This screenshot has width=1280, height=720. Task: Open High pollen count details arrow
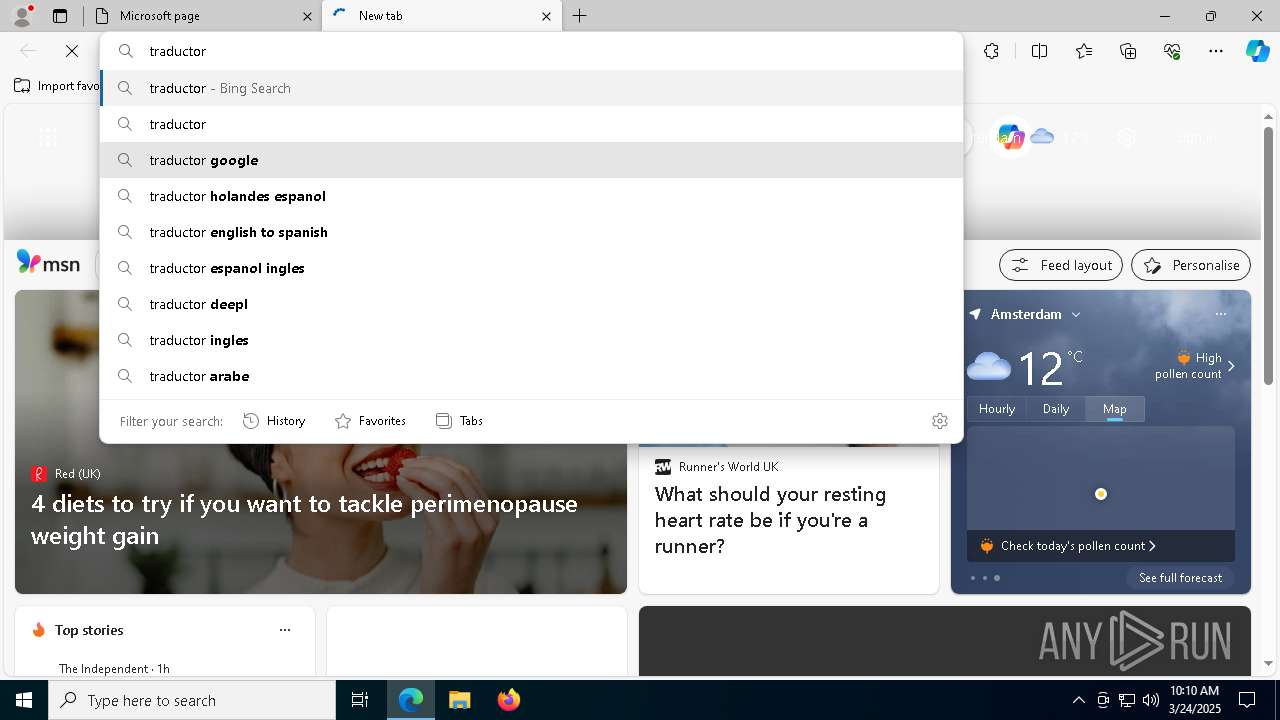1231,366
